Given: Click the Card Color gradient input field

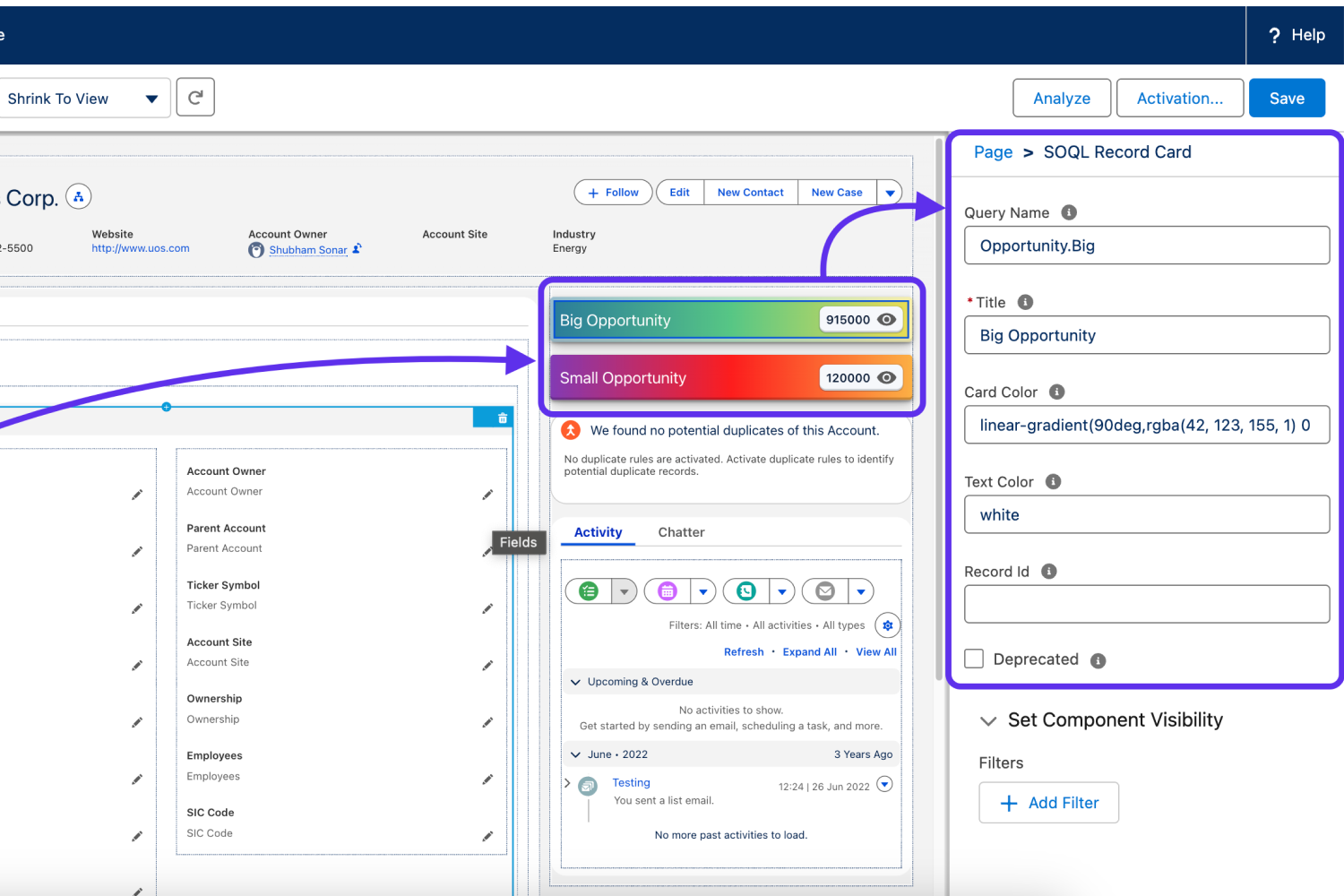Looking at the screenshot, I should coord(1147,426).
